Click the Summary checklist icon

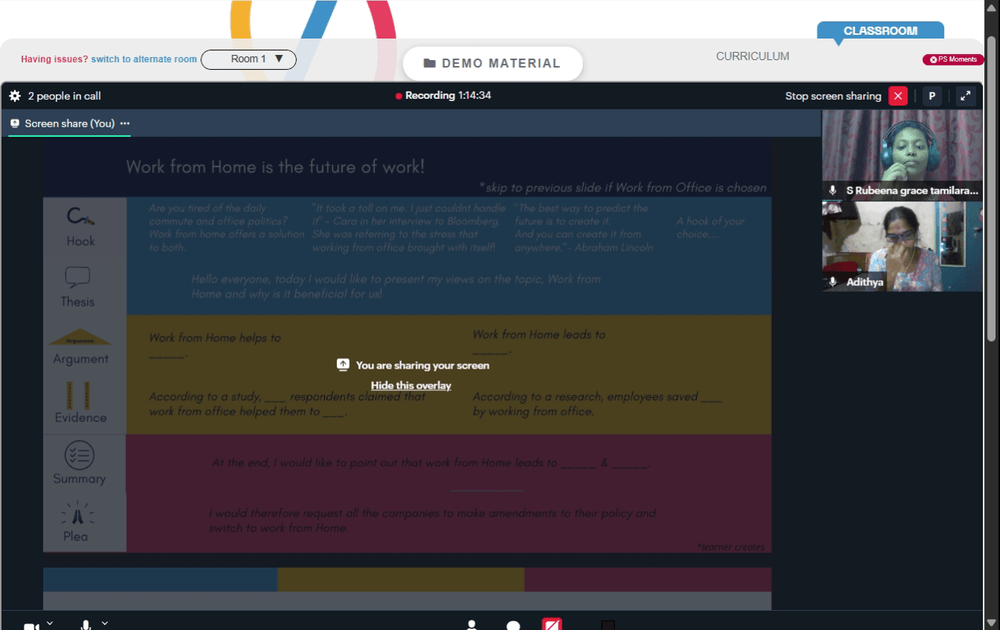[x=79, y=455]
